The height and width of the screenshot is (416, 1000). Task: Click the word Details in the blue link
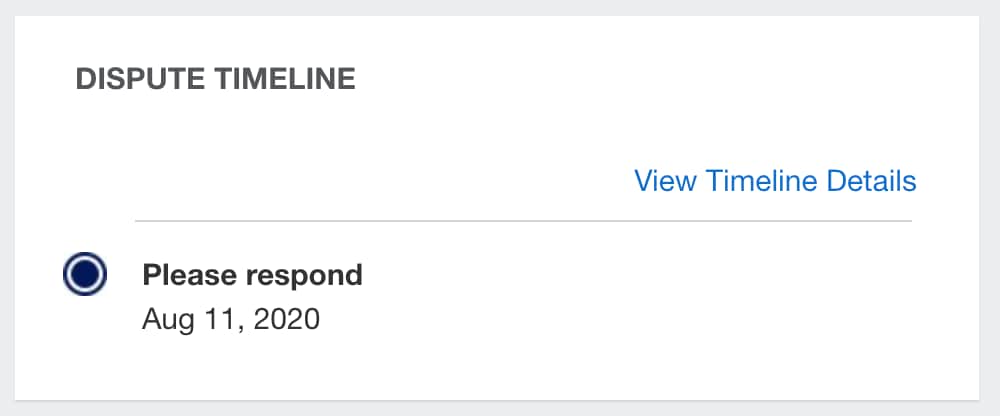click(x=872, y=181)
